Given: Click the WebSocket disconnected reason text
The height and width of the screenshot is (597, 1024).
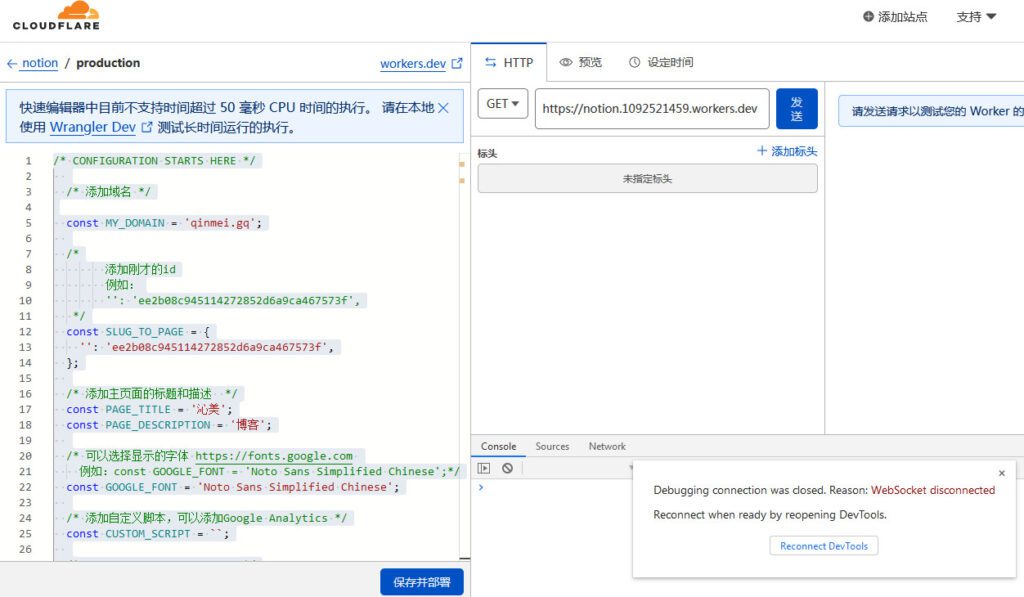Looking at the screenshot, I should tap(933, 491).
